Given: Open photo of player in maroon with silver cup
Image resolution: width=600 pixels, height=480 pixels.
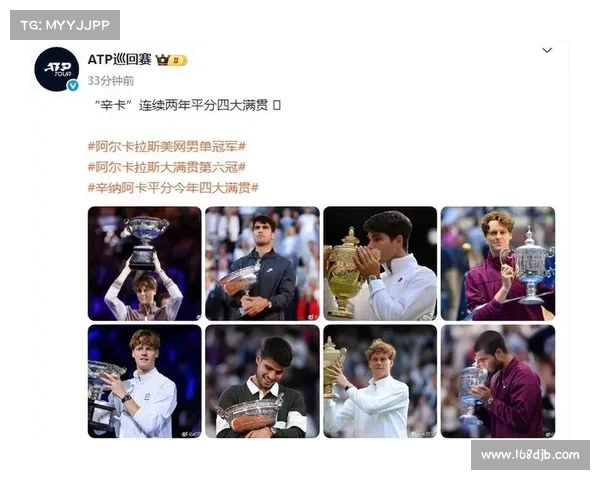Looking at the screenshot, I should pos(498,263).
